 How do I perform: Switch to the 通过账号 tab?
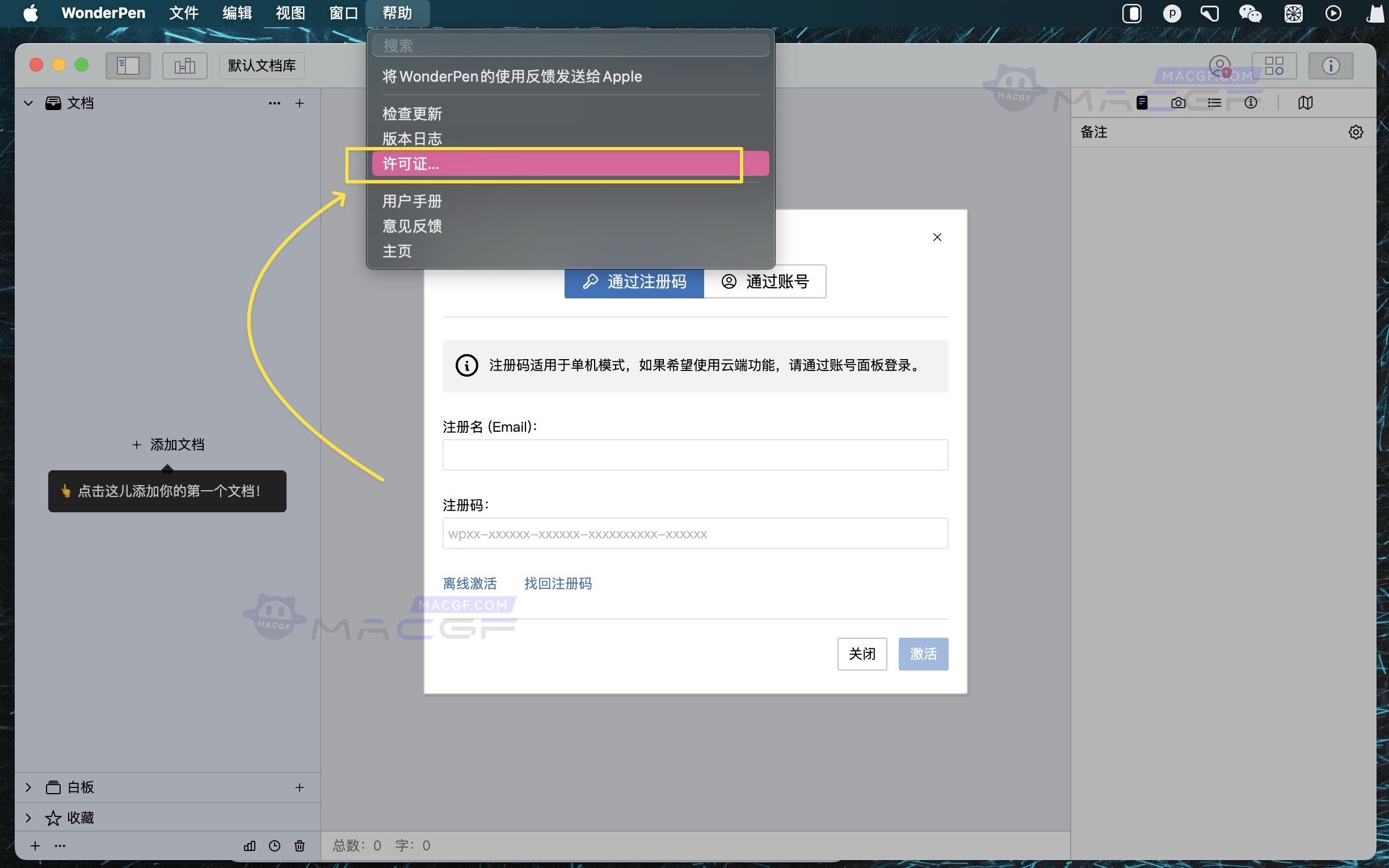tap(765, 281)
